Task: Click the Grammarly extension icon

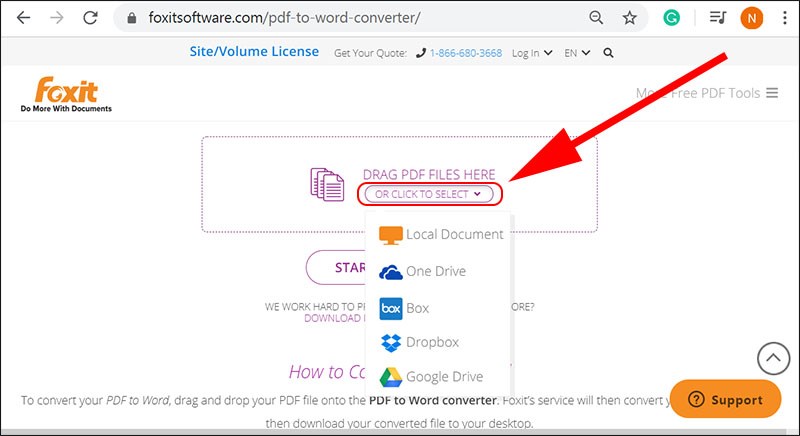Action: coord(671,18)
